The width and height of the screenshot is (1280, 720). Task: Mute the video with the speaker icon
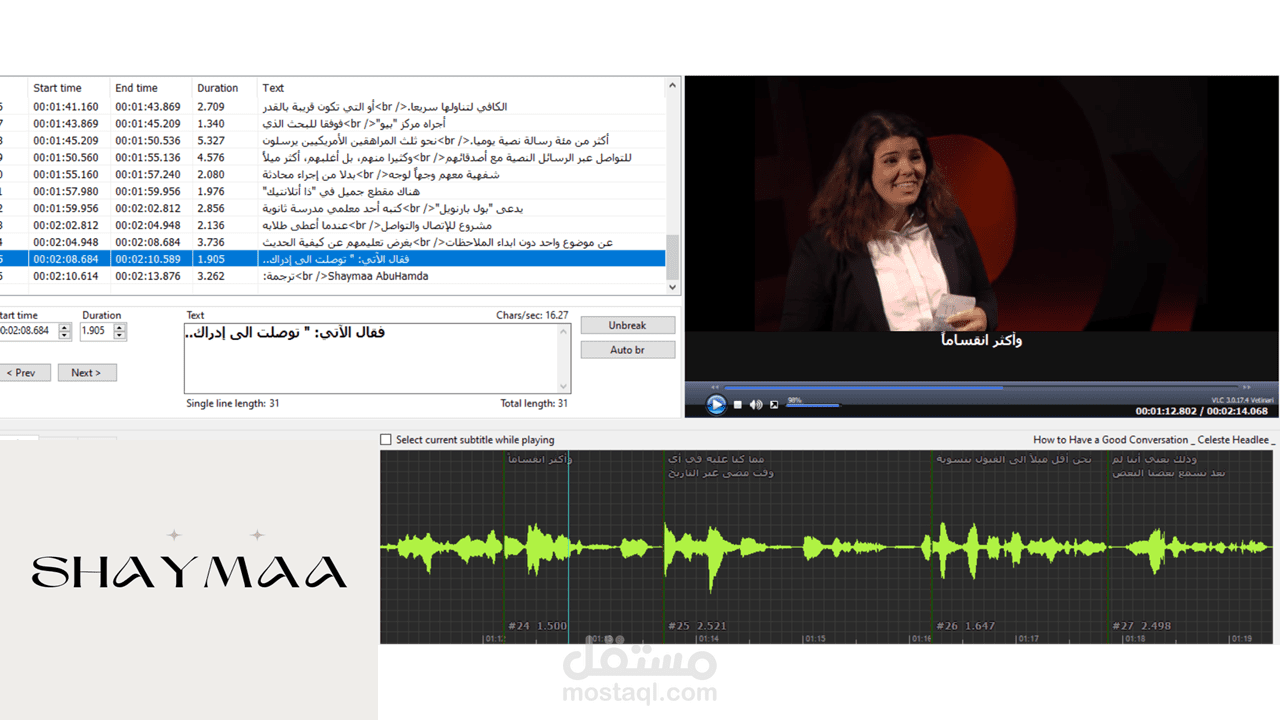pos(756,405)
